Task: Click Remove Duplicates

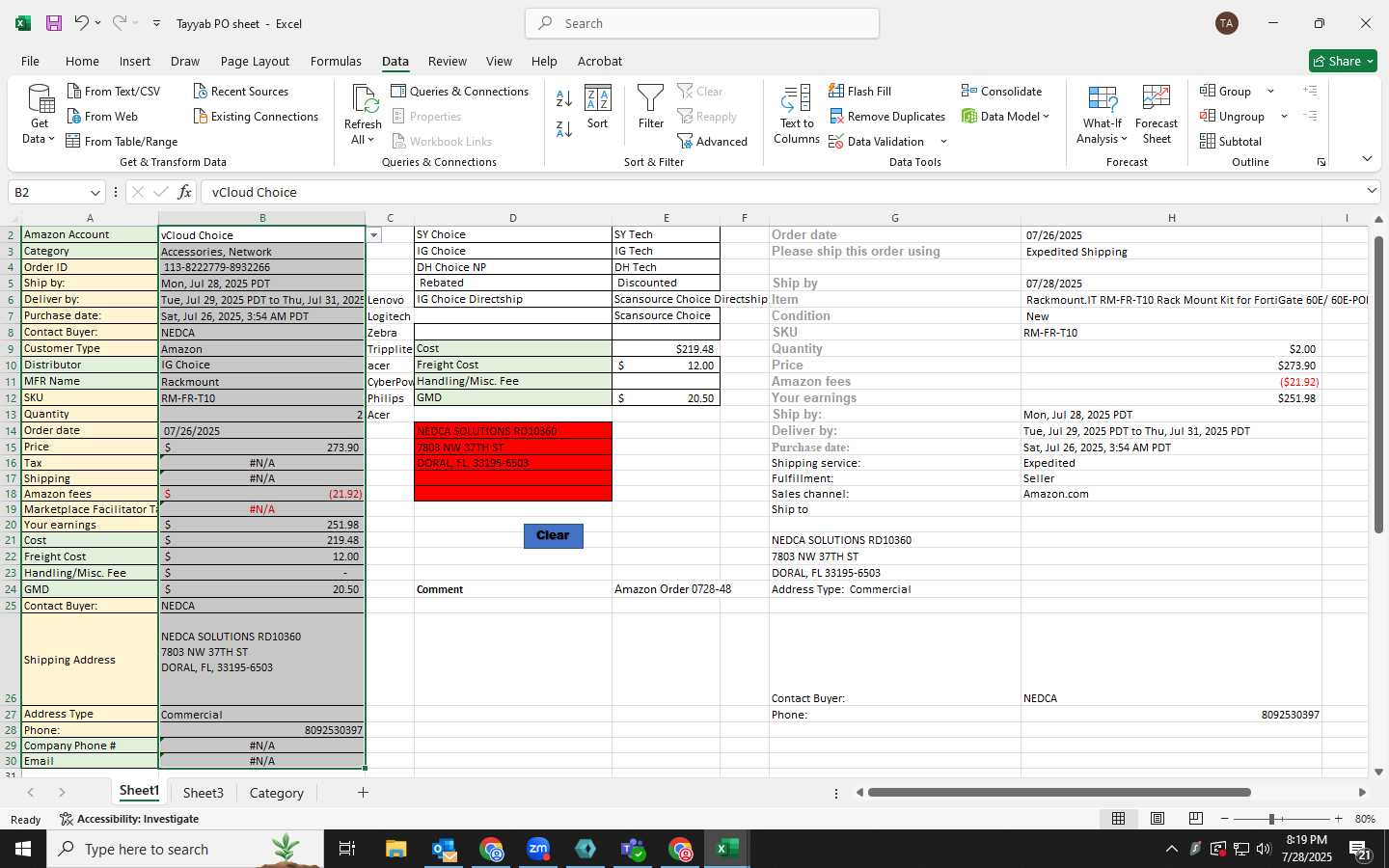Action: [x=886, y=117]
